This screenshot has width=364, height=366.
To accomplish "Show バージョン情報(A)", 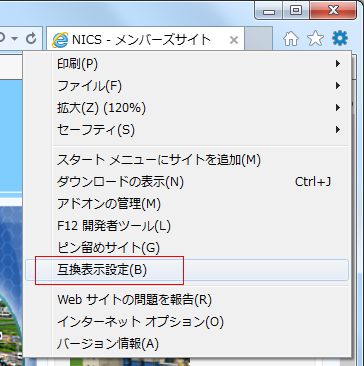I will (x=187, y=343).
